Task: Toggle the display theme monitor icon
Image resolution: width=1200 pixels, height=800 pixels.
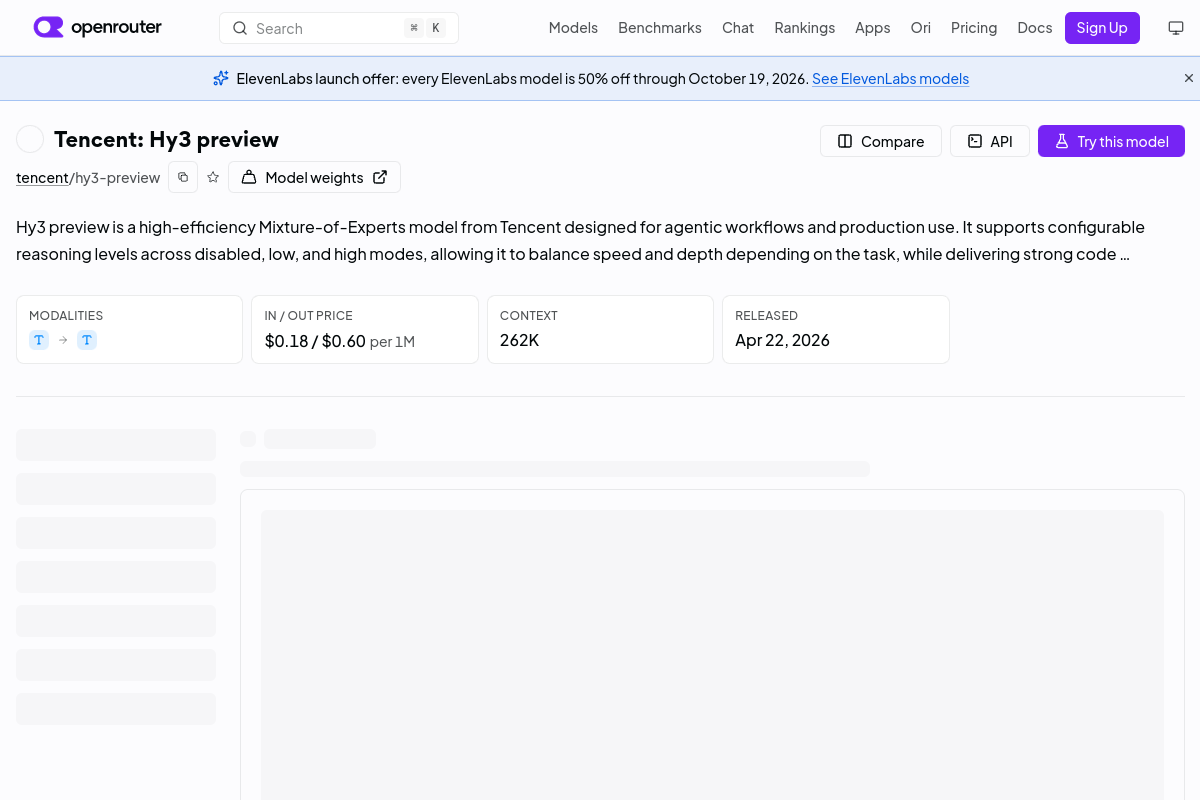Action: [1176, 28]
